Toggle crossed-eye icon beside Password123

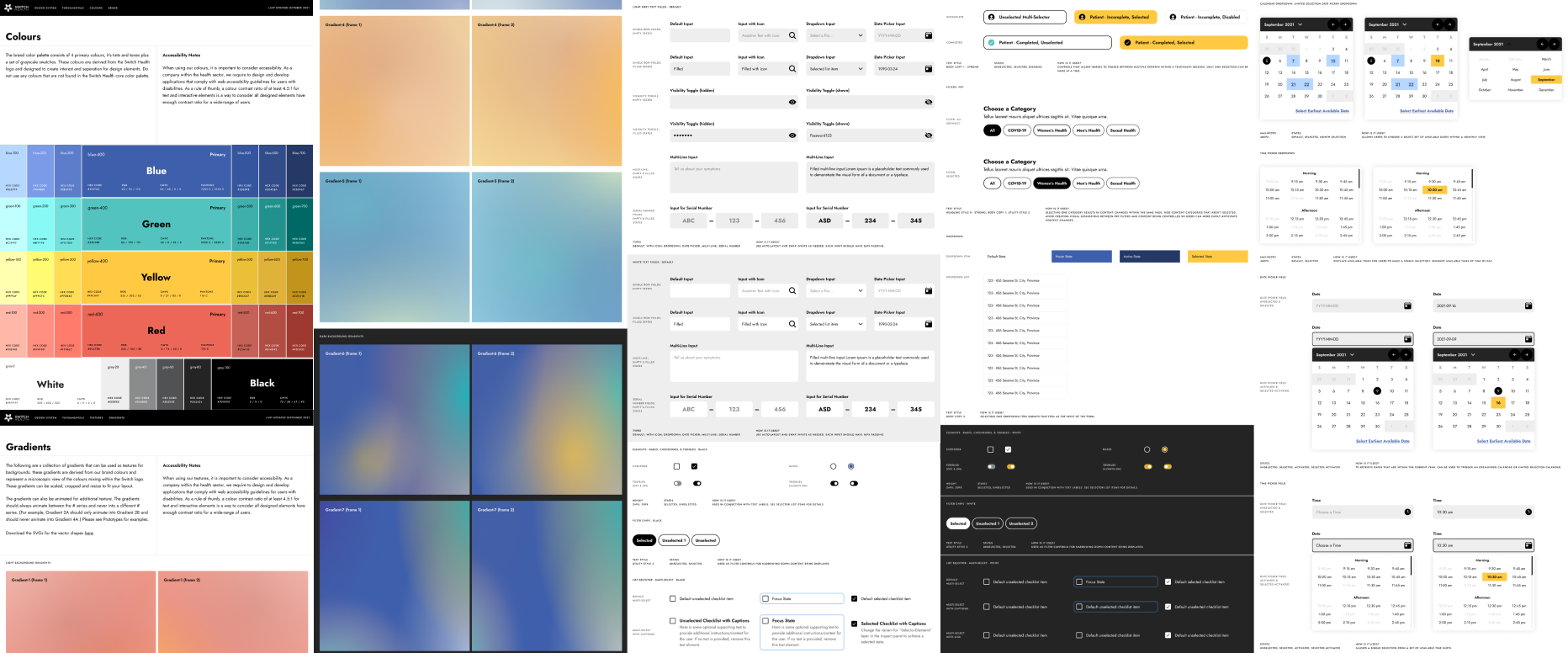coord(929,135)
